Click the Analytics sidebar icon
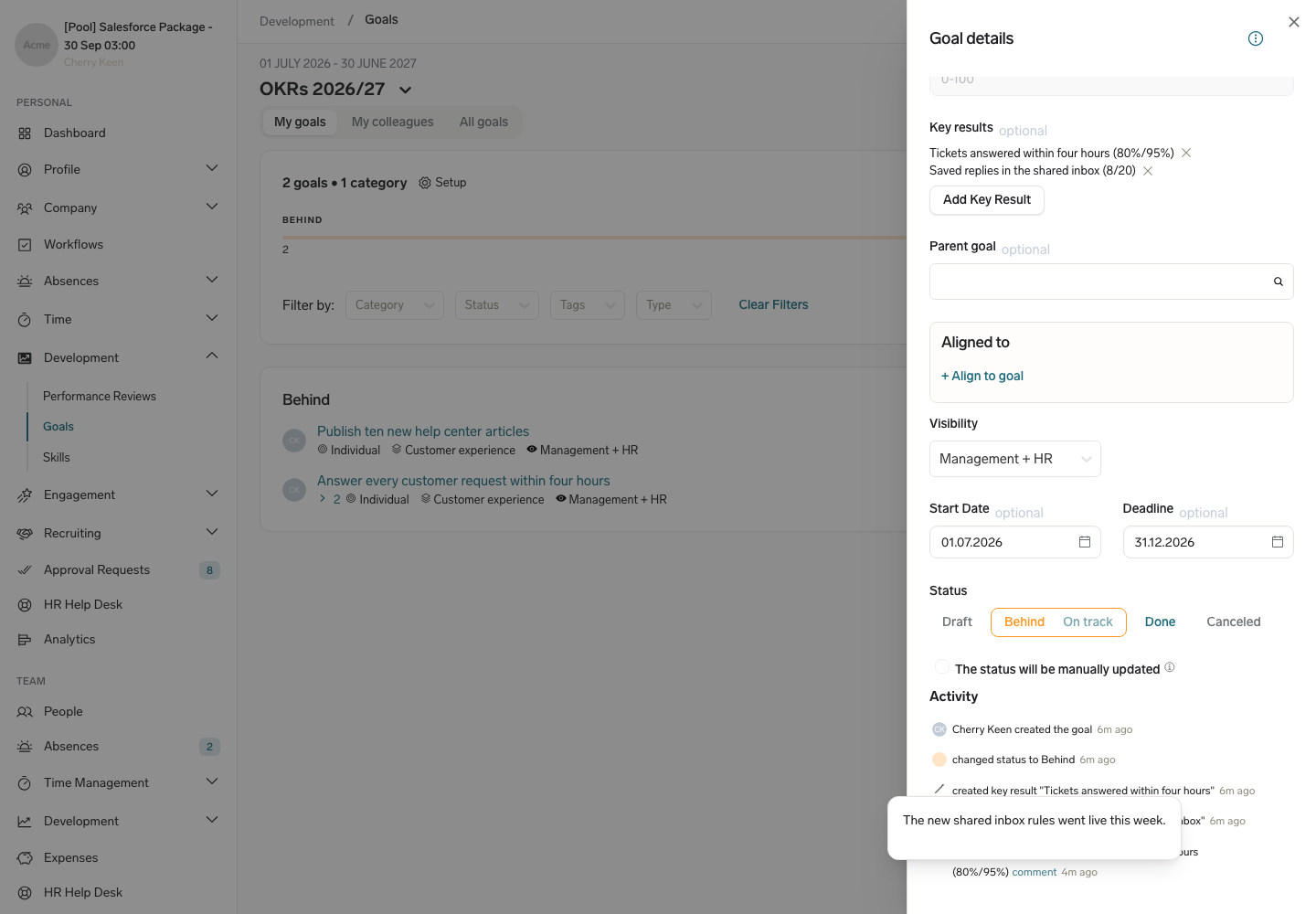This screenshot has width=1316, height=914. 25,640
